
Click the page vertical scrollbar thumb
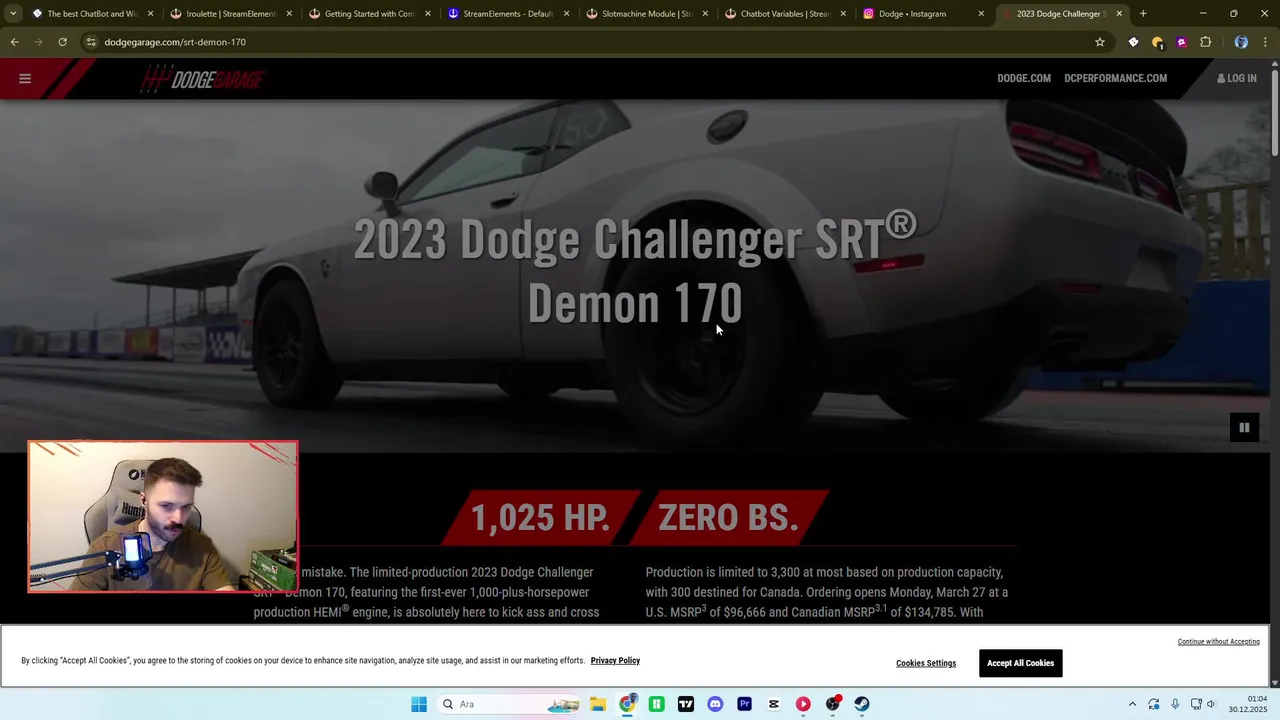1274,112
